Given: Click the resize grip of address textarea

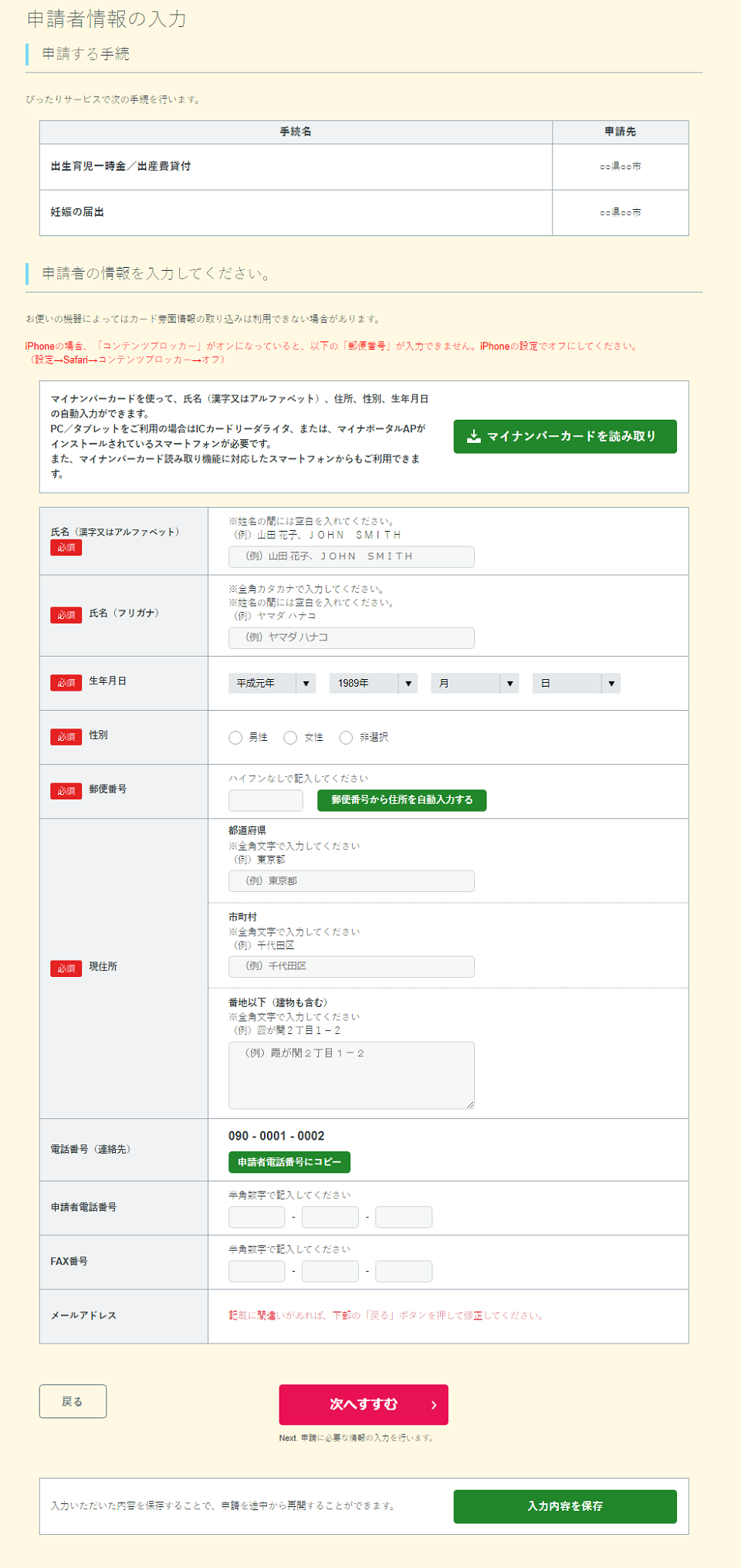Looking at the screenshot, I should click(x=470, y=1104).
